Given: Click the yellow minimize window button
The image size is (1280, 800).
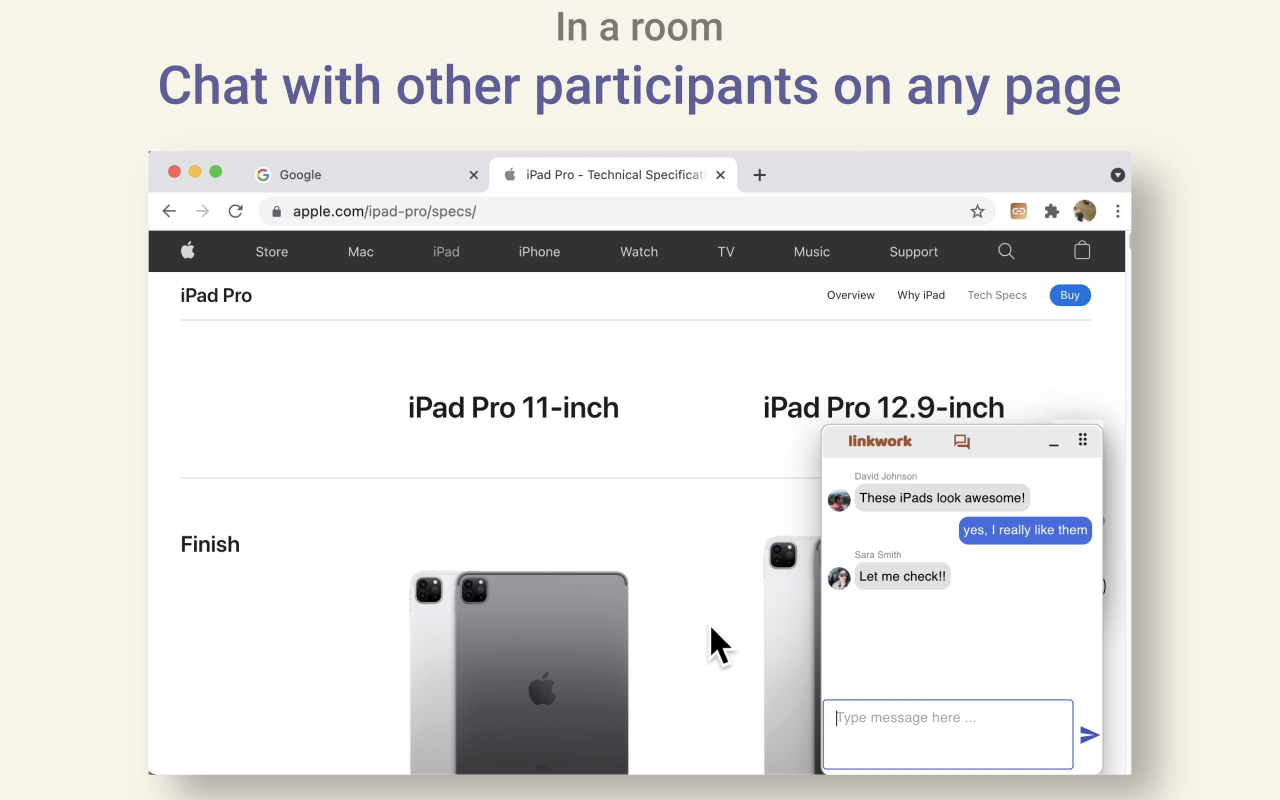Looking at the screenshot, I should [x=195, y=172].
